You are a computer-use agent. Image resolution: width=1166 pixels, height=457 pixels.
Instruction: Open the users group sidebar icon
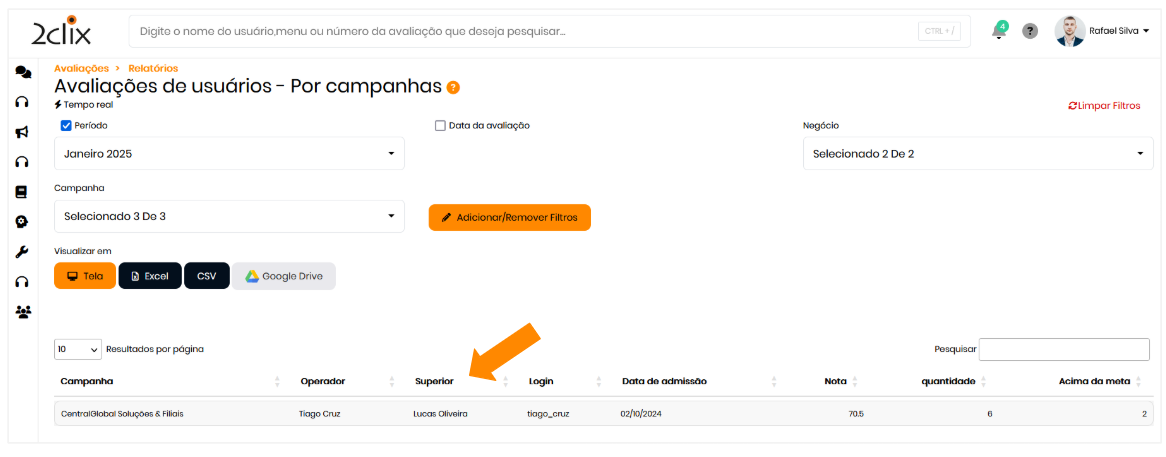point(22,312)
